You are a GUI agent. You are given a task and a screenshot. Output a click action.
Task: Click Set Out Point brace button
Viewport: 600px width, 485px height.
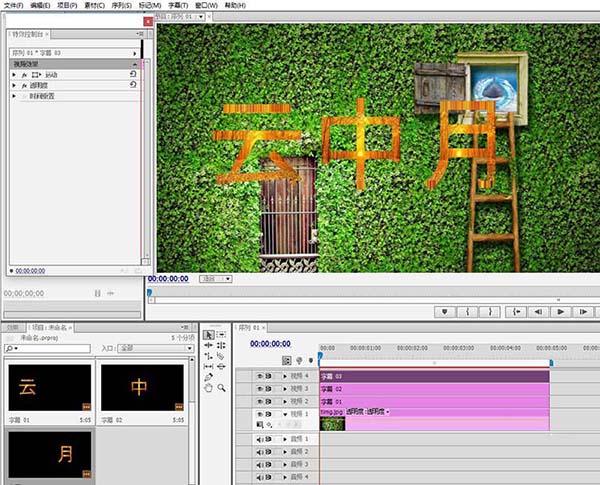pos(490,312)
